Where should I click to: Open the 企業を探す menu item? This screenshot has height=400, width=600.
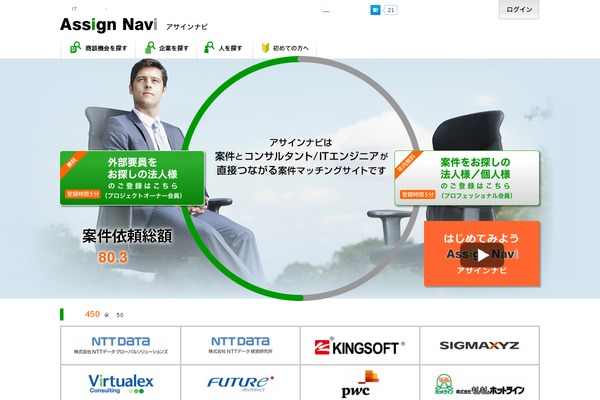point(166,48)
